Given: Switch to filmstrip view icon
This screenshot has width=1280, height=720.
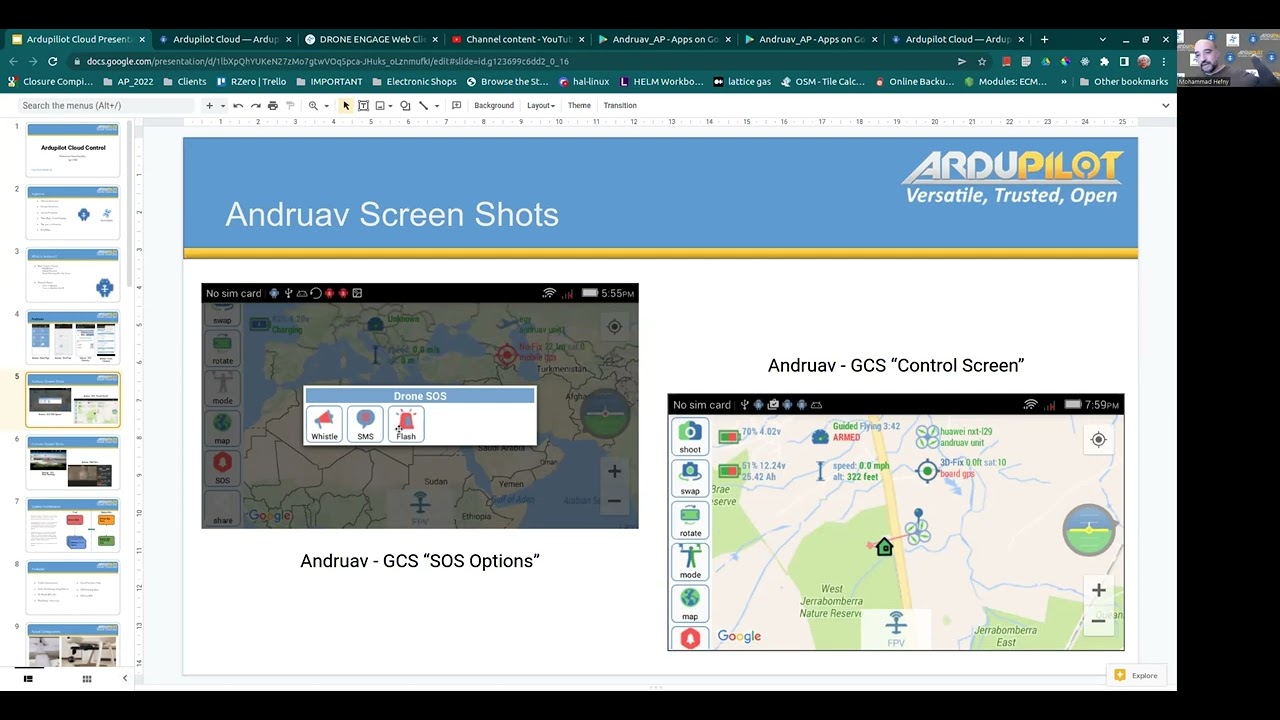Looking at the screenshot, I should 28,678.
